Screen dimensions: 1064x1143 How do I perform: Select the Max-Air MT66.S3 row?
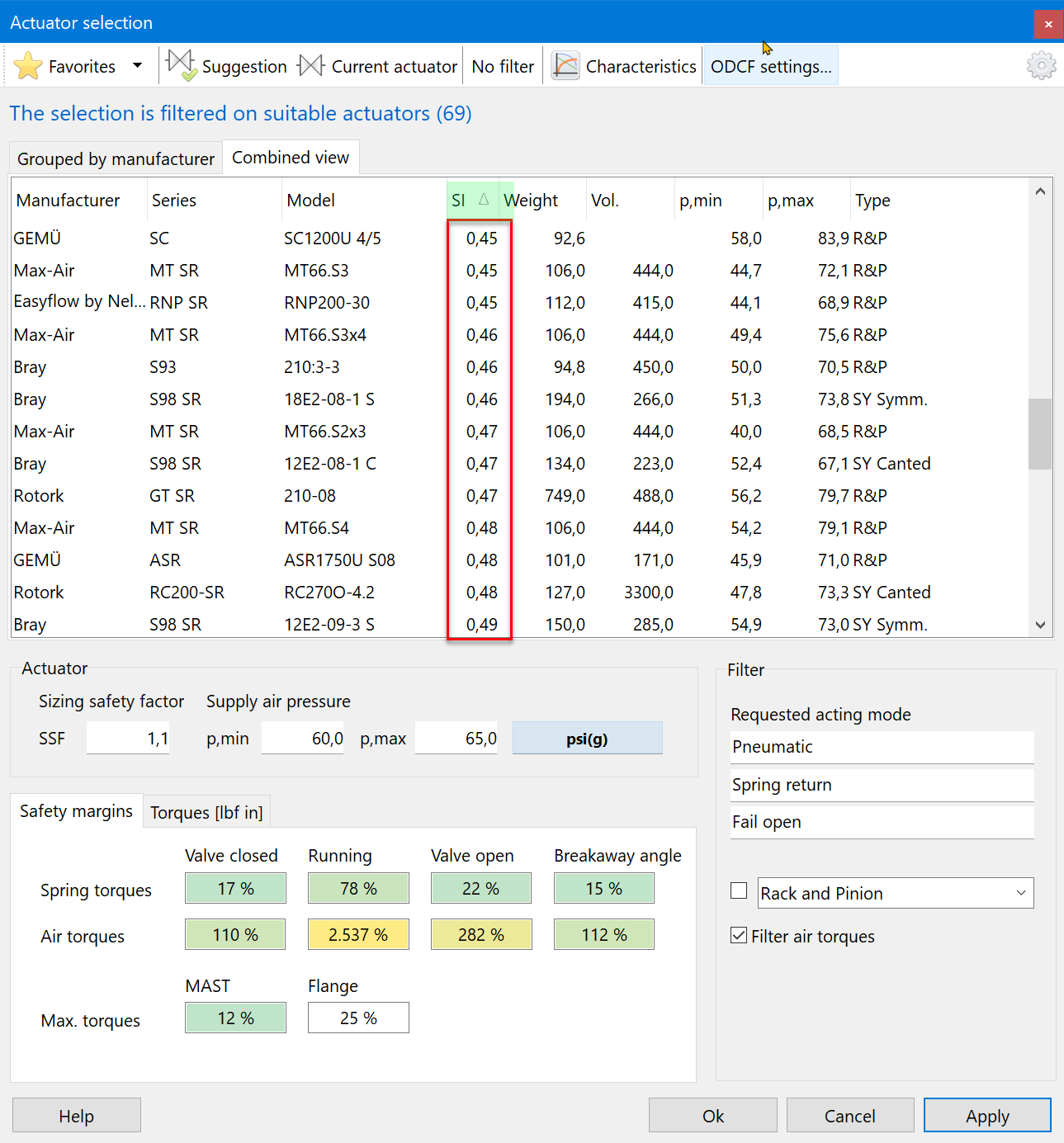(520, 271)
